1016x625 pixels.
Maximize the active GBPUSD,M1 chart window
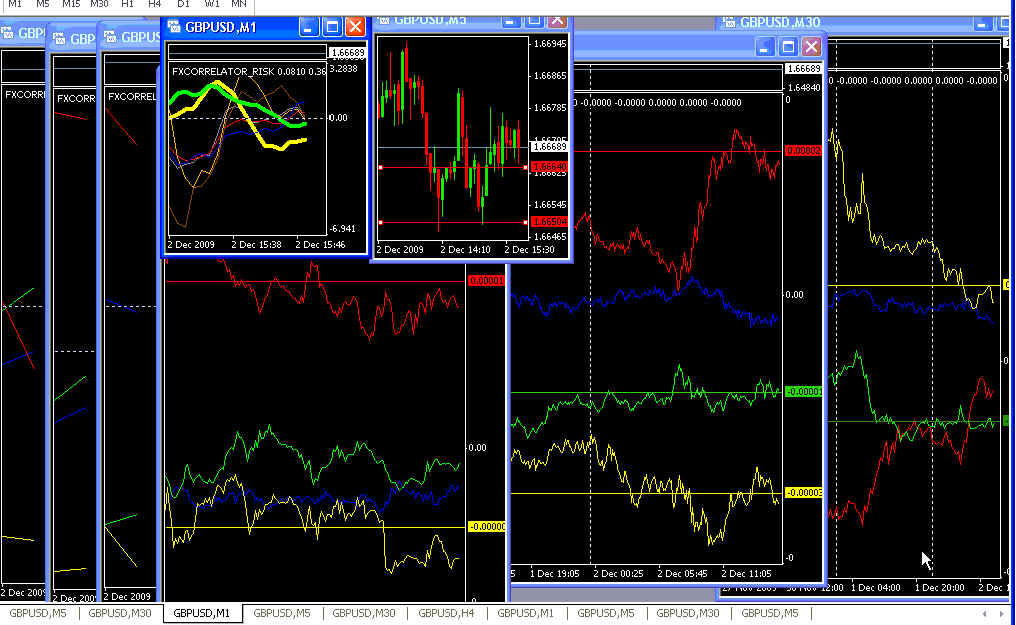pos(332,27)
